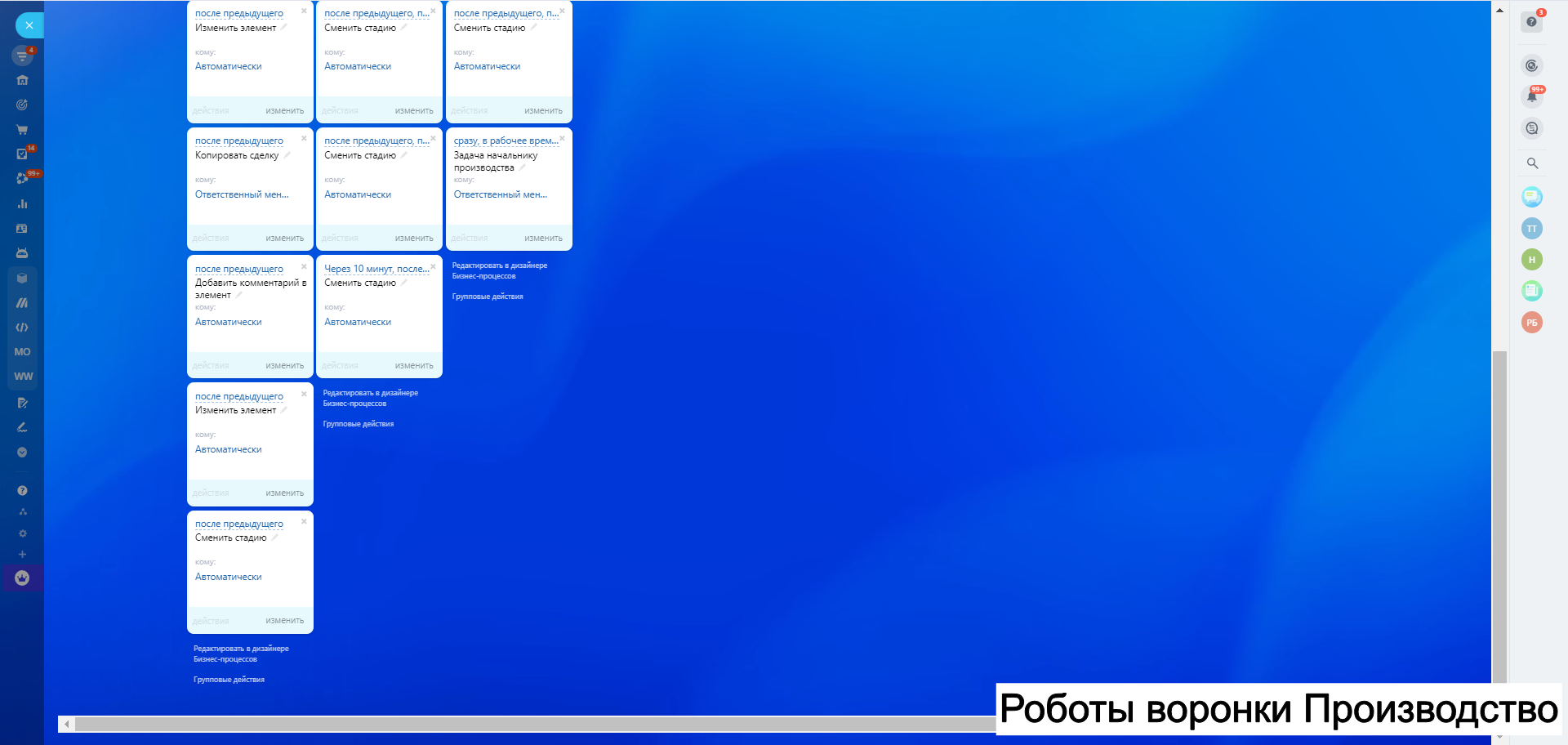The height and width of the screenshot is (745, 1568).
Task: Open the news sheet avatar in right panel
Action: (x=1532, y=290)
